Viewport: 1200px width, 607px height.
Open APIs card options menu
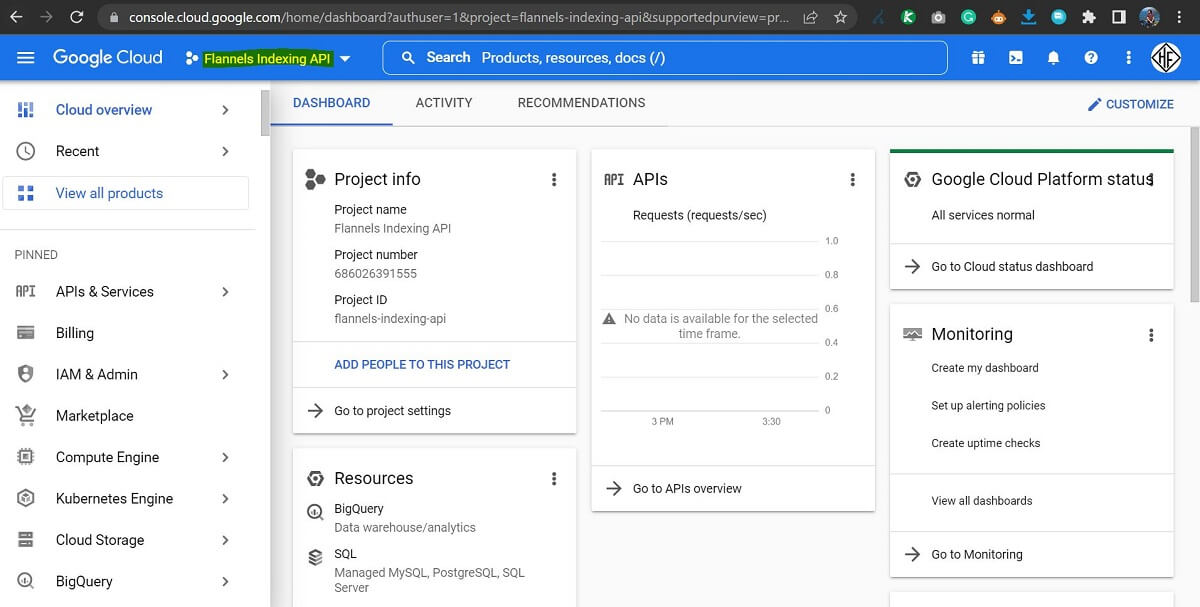(x=853, y=180)
